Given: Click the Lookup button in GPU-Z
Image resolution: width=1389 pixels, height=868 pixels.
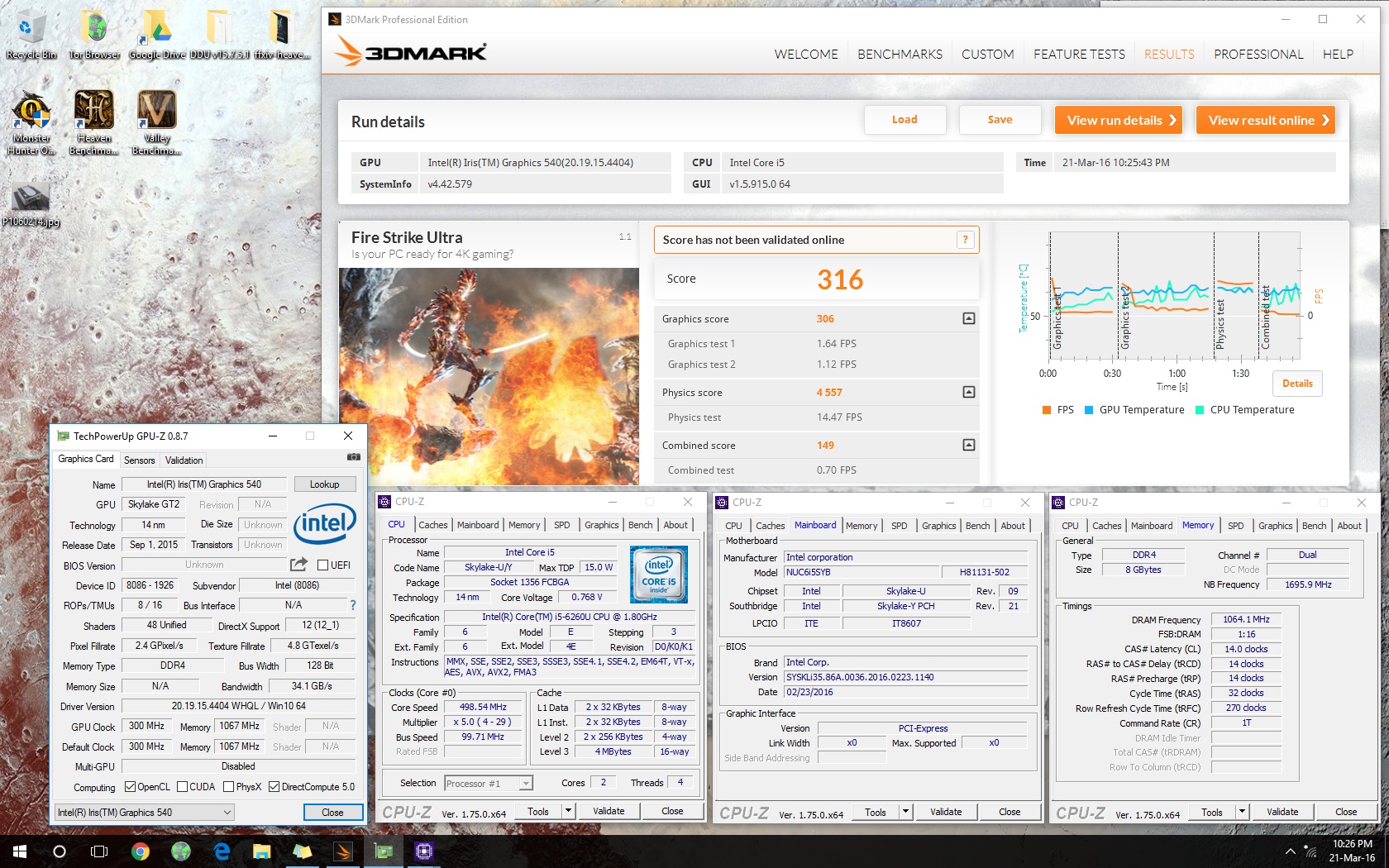Looking at the screenshot, I should click(x=324, y=484).
